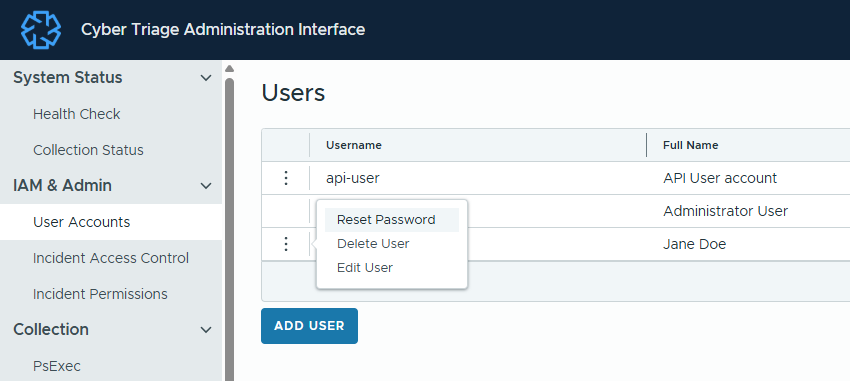
Task: Click the Jane Doe full name cell
Action: [x=694, y=244]
